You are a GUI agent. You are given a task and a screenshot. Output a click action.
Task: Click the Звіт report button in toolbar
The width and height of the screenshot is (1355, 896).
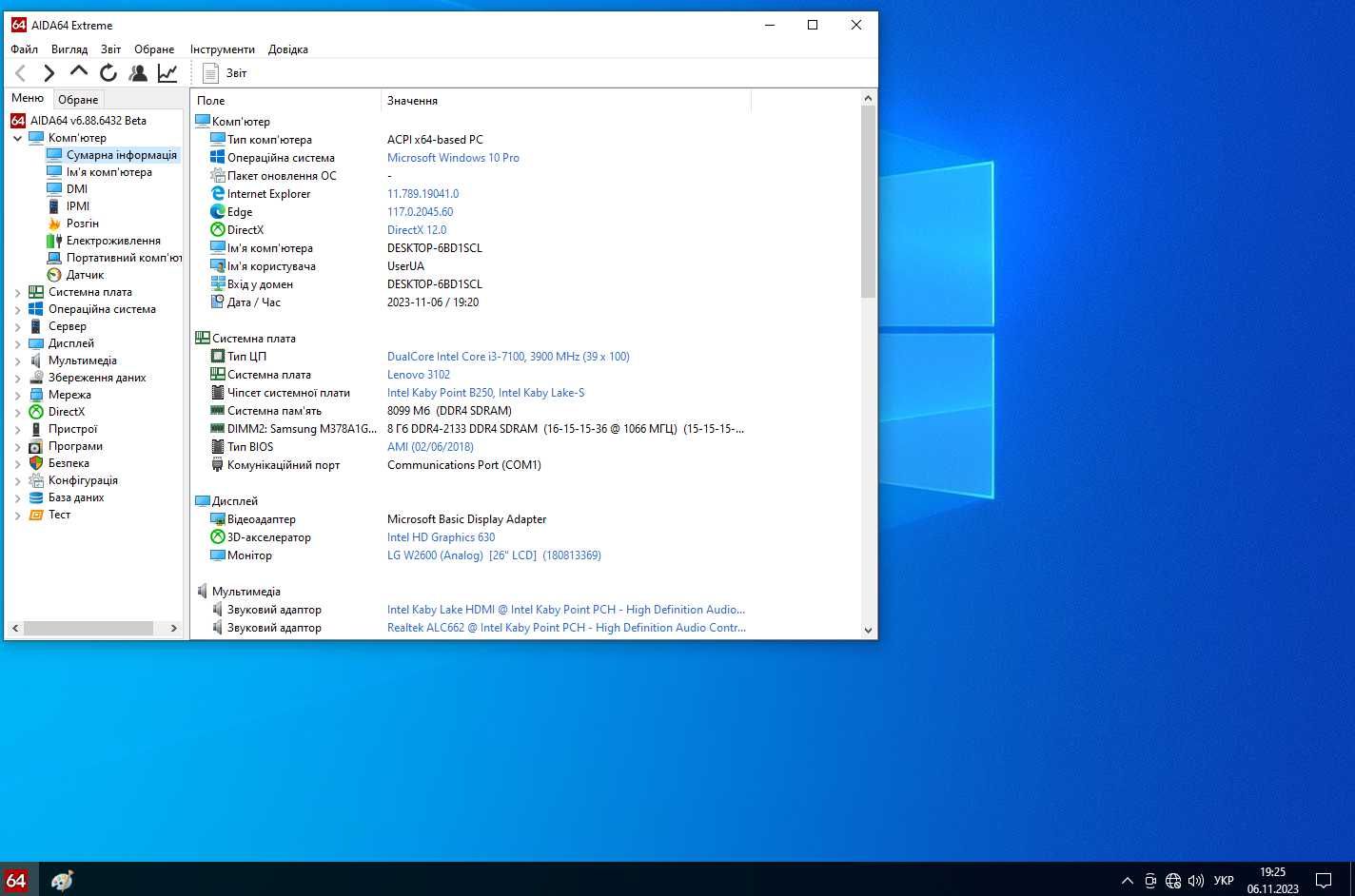click(226, 73)
